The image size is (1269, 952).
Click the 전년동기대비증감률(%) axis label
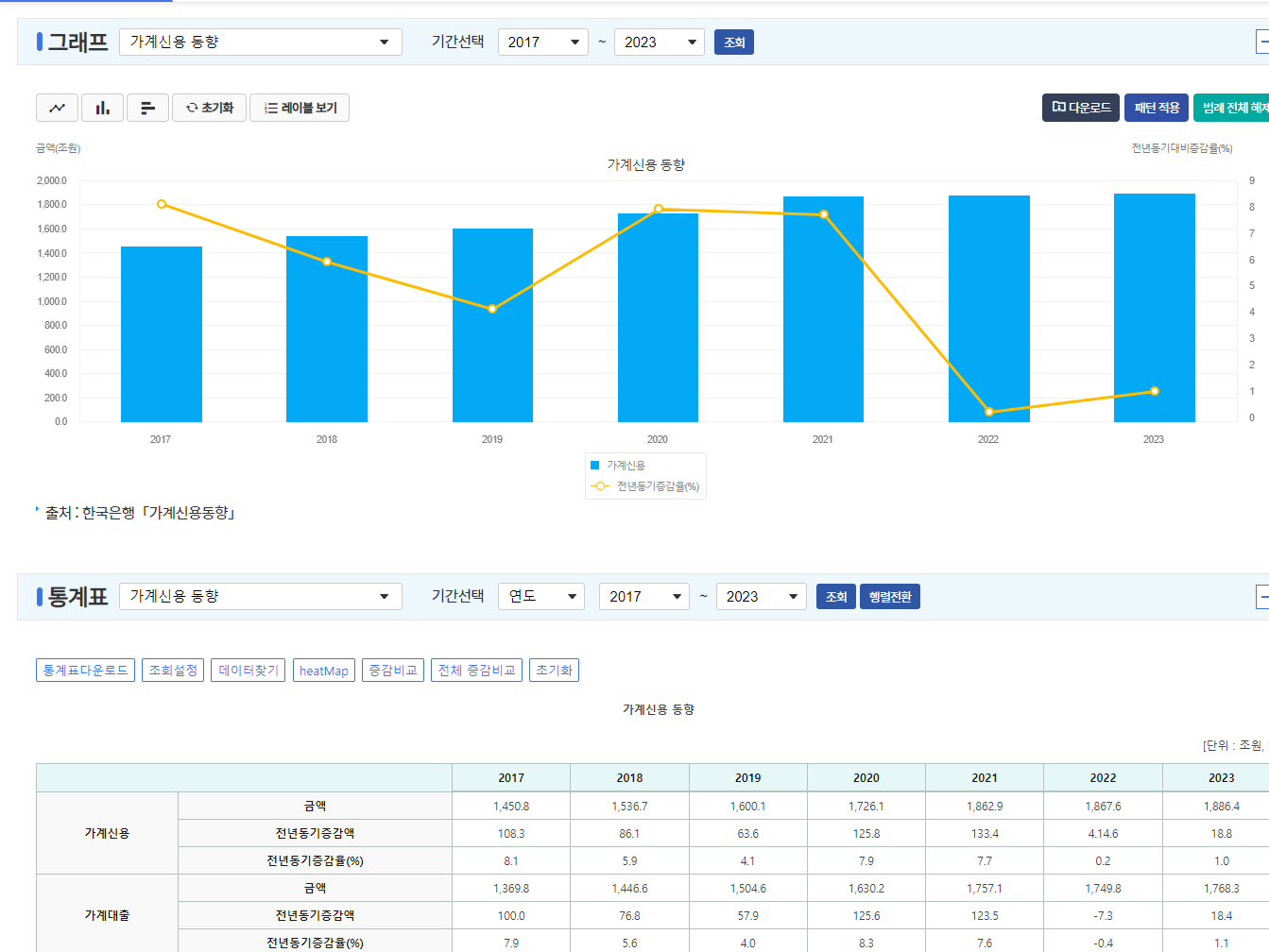point(1182,148)
